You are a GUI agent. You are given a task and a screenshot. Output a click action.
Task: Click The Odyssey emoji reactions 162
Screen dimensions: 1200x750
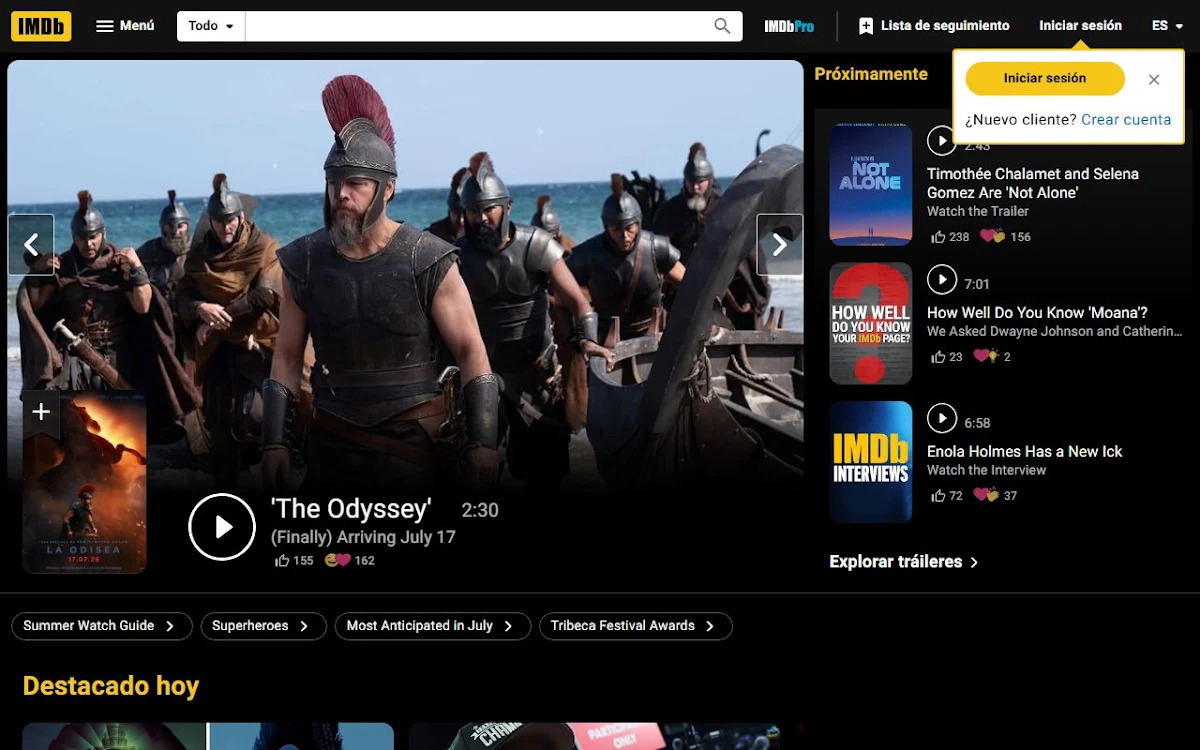(x=350, y=561)
